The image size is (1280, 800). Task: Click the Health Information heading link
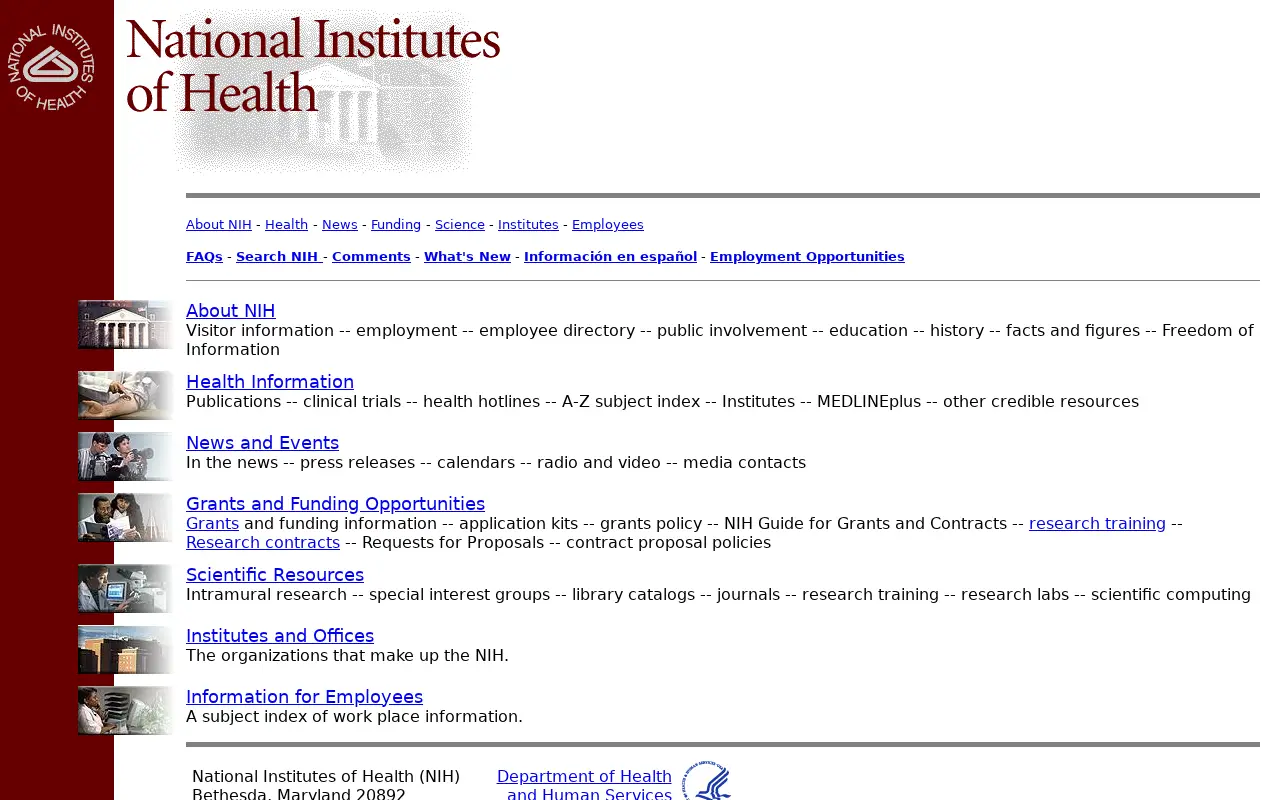pyautogui.click(x=270, y=382)
